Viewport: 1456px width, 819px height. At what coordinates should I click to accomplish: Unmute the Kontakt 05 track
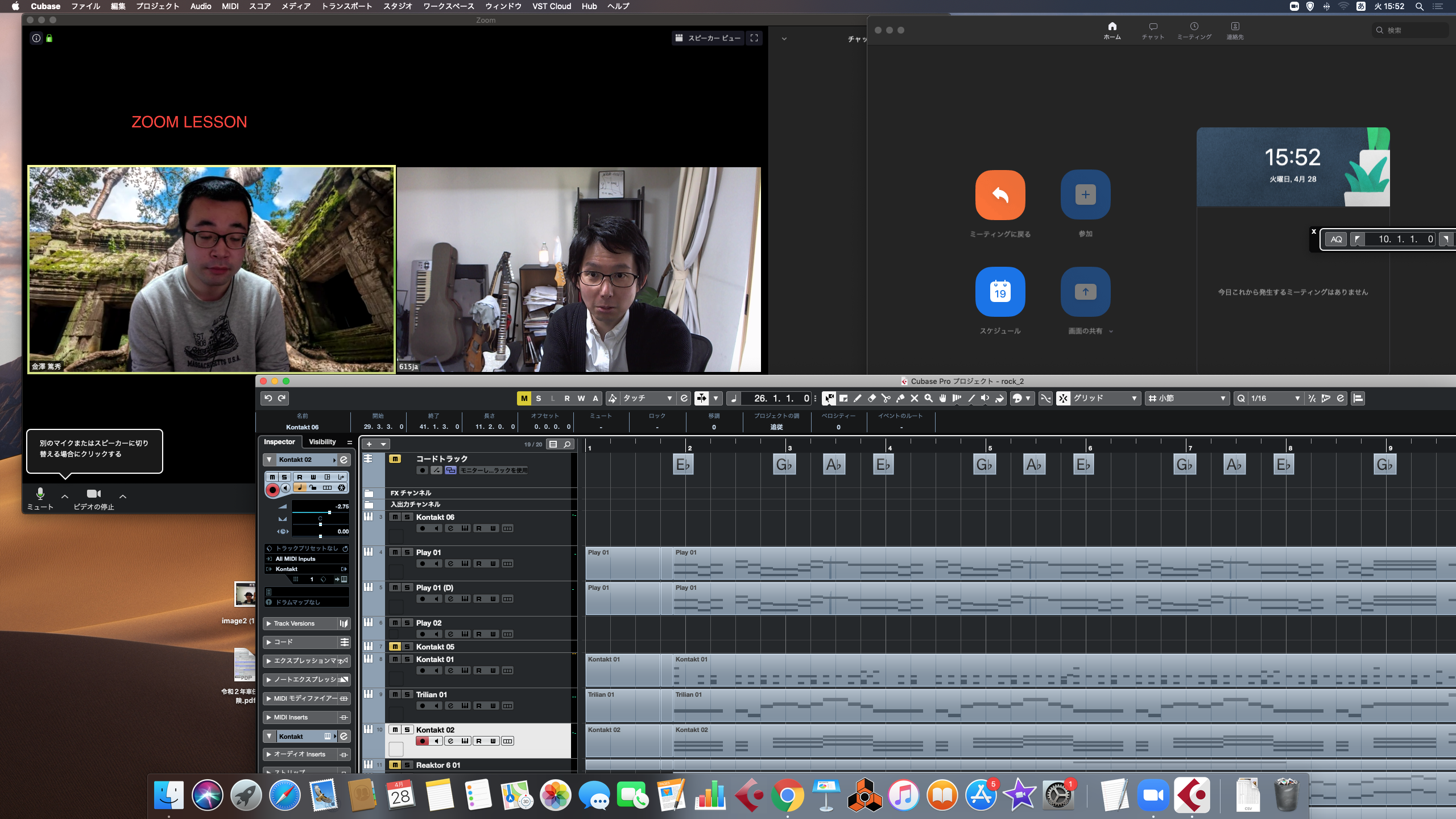395,647
